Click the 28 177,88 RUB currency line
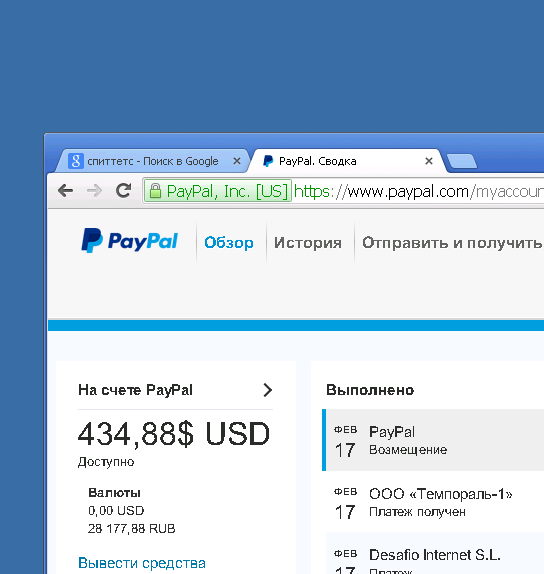 coord(131,529)
